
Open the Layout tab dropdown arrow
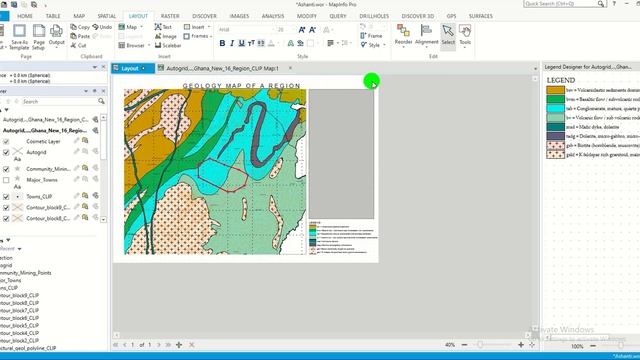[143, 68]
